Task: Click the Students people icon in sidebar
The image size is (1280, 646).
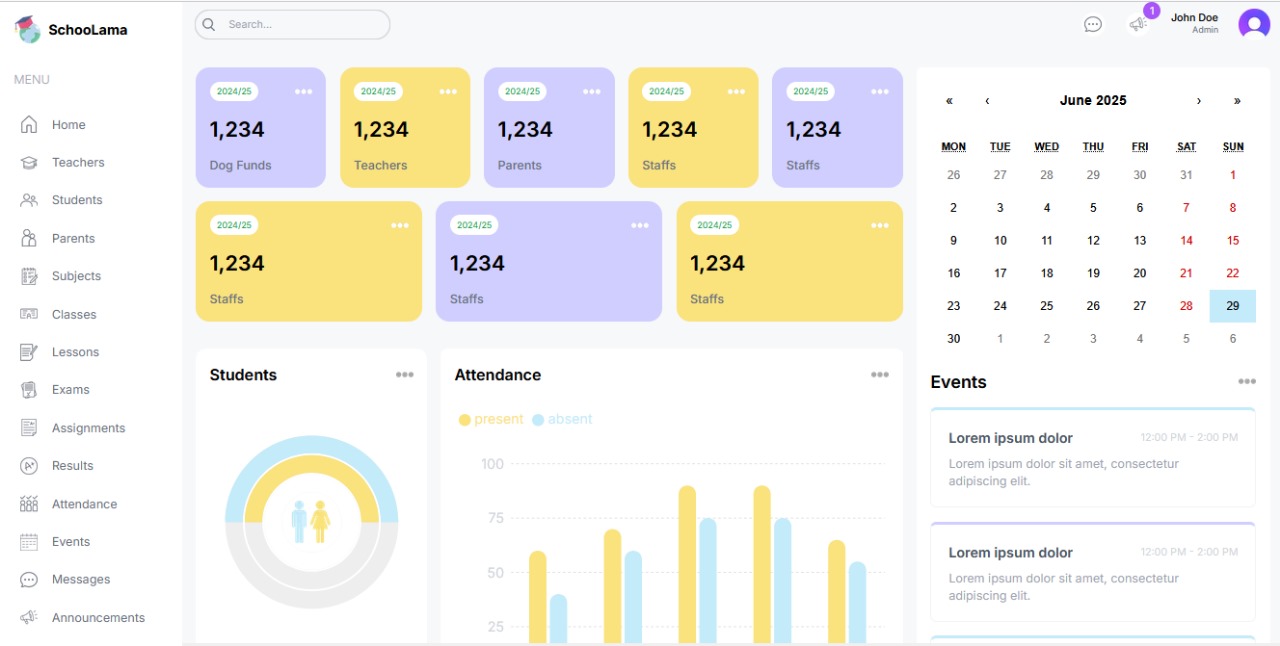Action: click(x=29, y=200)
